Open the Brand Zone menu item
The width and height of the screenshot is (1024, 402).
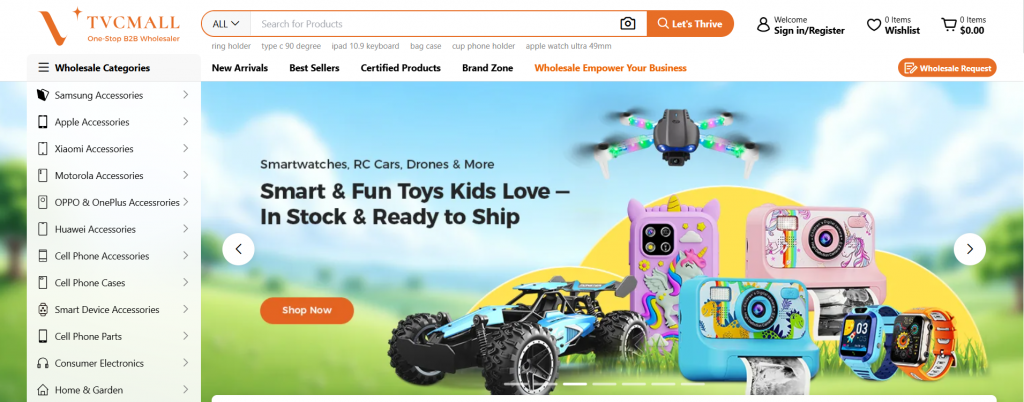487,68
